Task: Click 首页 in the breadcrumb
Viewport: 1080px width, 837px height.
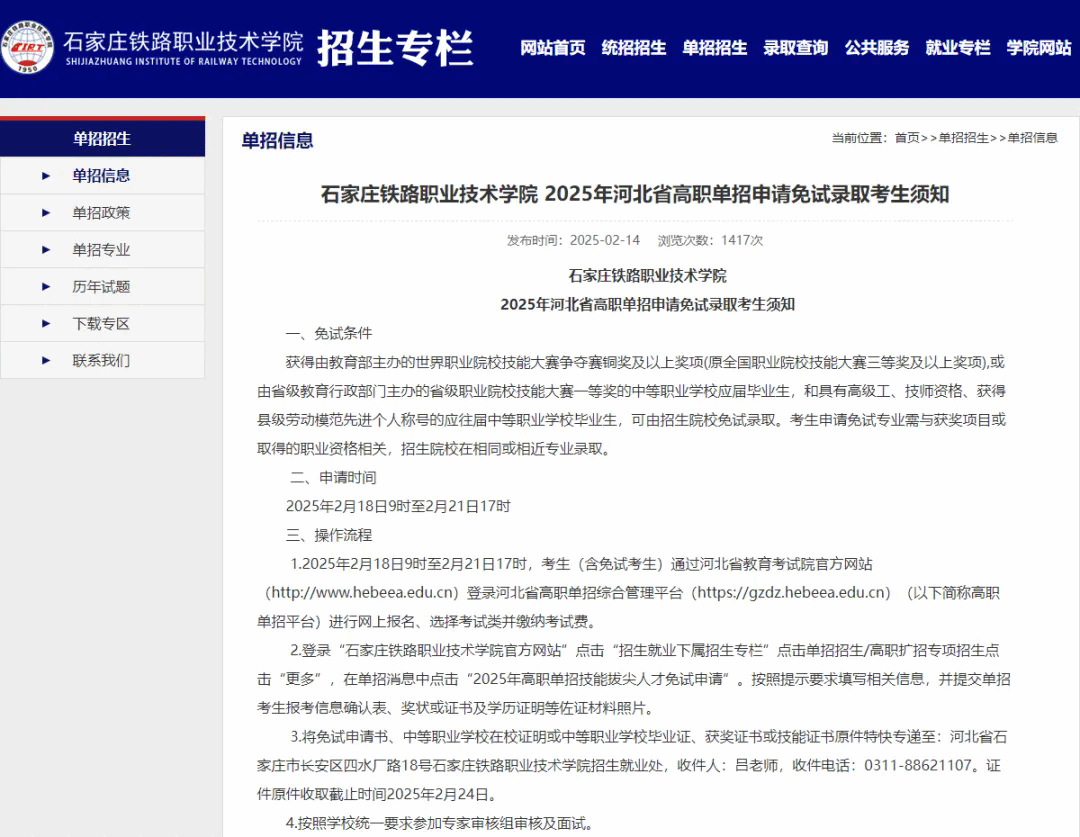Action: (x=907, y=138)
